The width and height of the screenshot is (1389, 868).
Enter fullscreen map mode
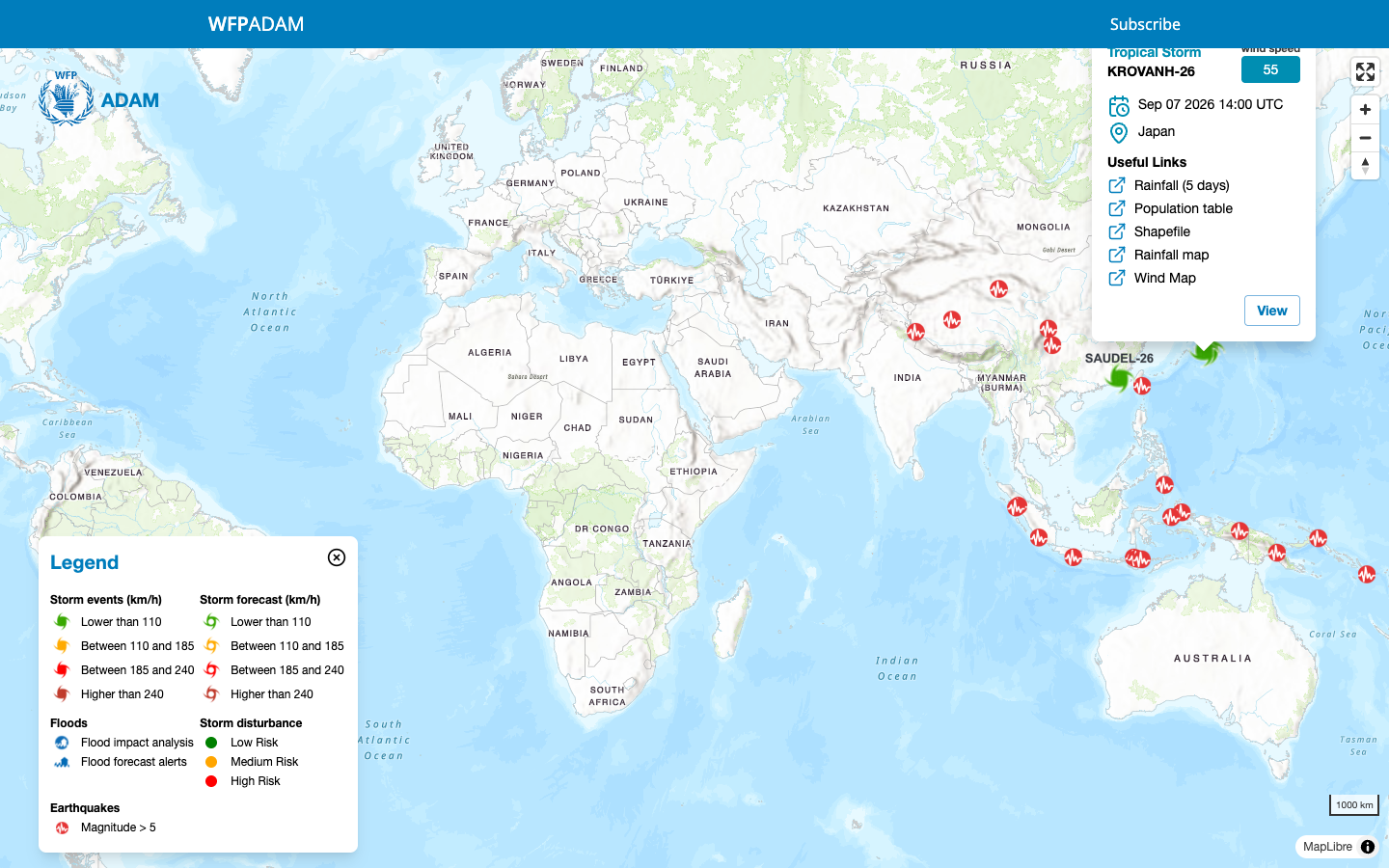(x=1365, y=71)
